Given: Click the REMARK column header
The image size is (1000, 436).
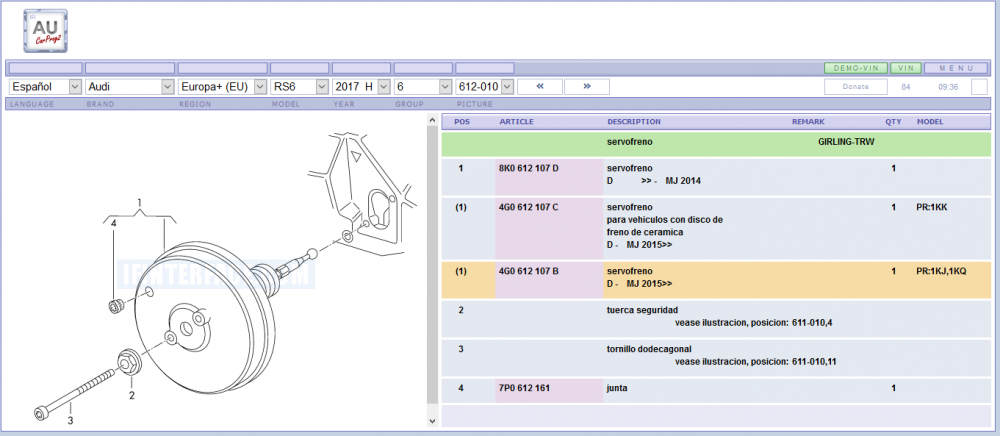Looking at the screenshot, I should click(808, 122).
